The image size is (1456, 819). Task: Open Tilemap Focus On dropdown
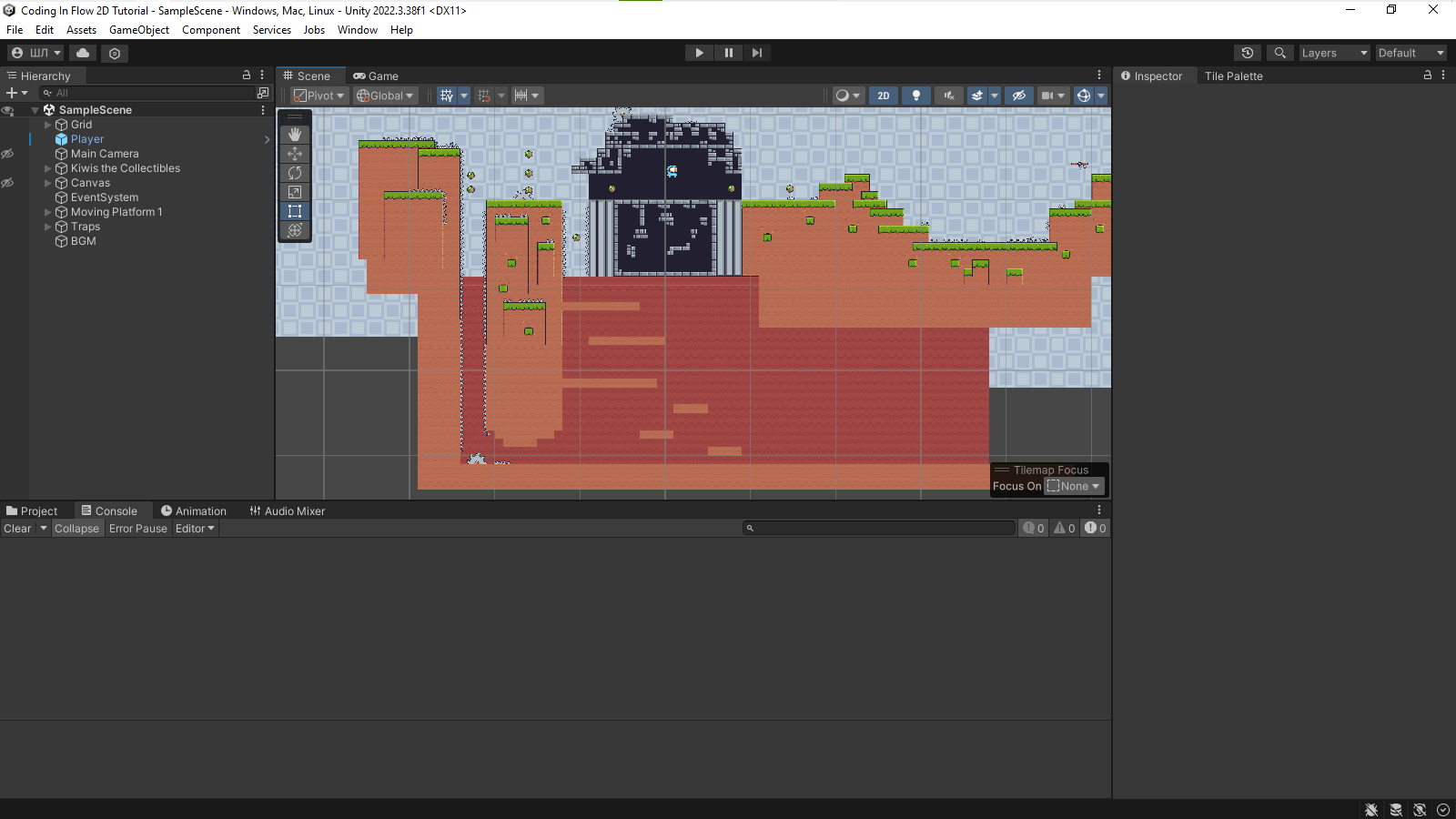[1074, 487]
